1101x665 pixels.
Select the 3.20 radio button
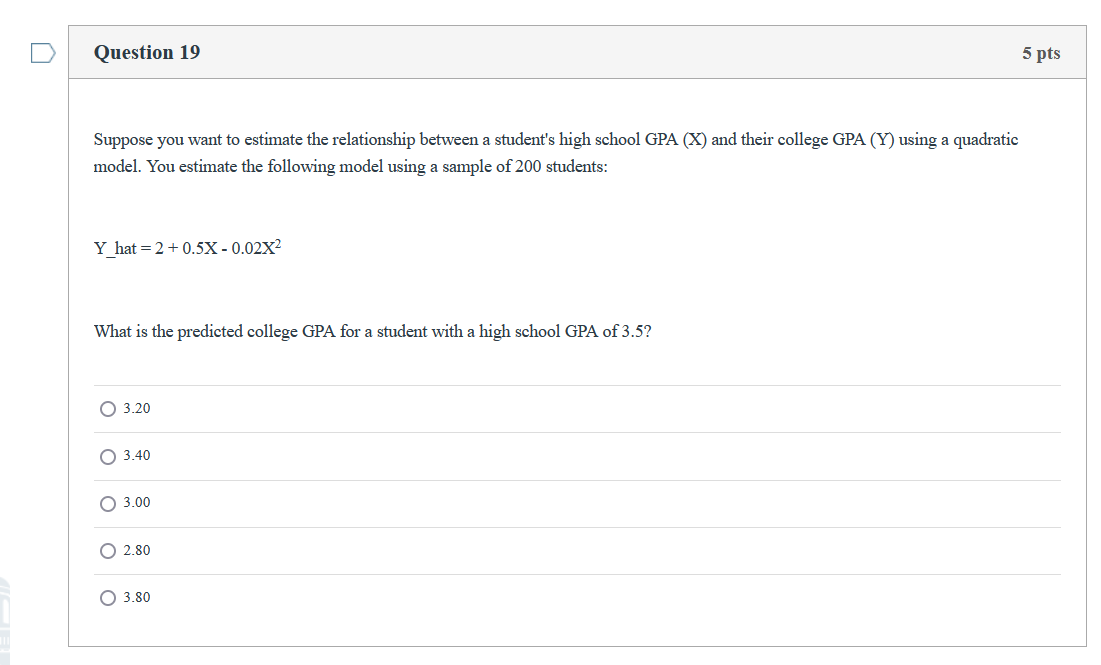pyautogui.click(x=107, y=409)
